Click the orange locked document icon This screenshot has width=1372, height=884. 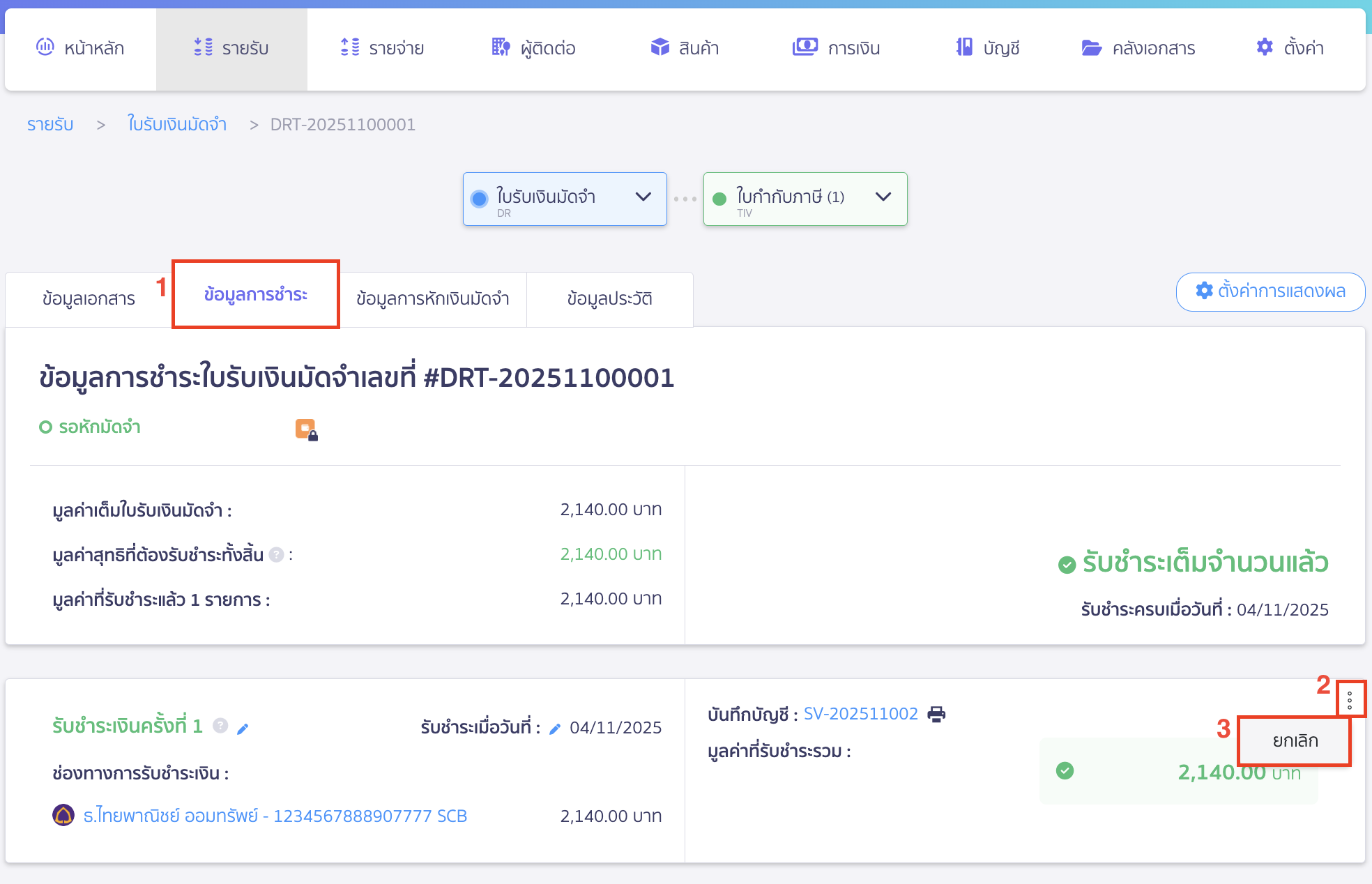click(306, 429)
